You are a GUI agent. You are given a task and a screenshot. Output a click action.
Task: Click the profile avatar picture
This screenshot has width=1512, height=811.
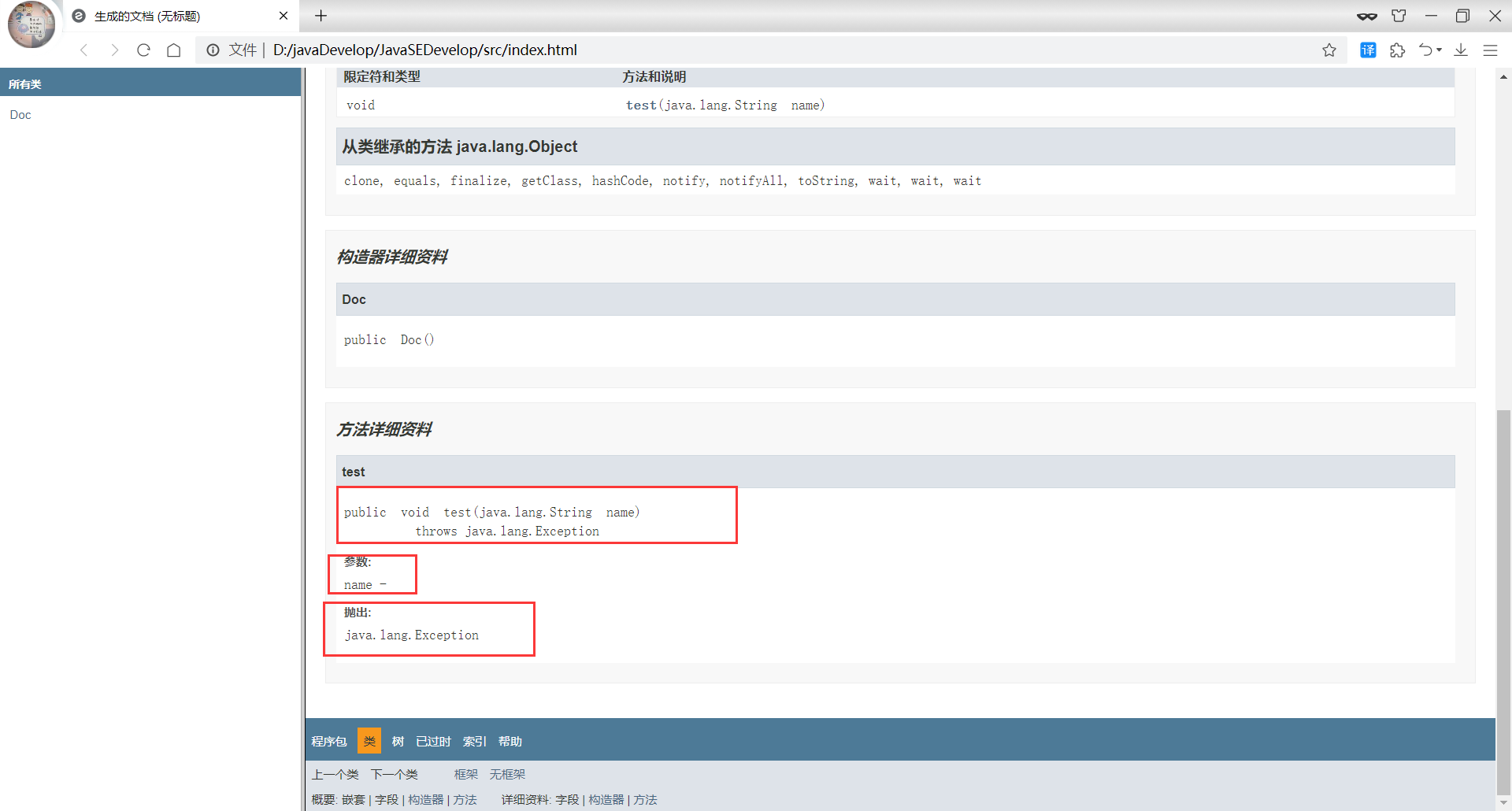tap(31, 24)
